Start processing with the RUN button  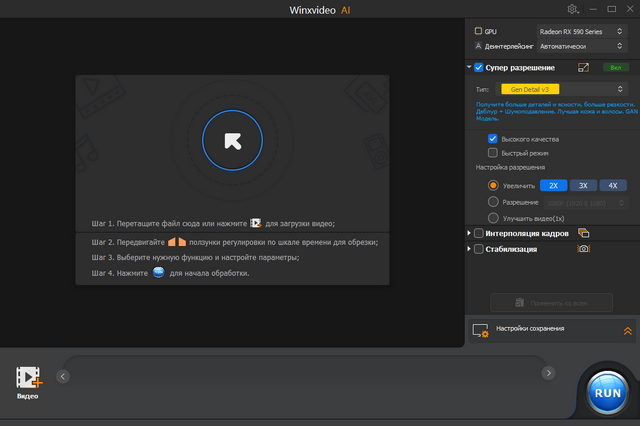(x=607, y=393)
